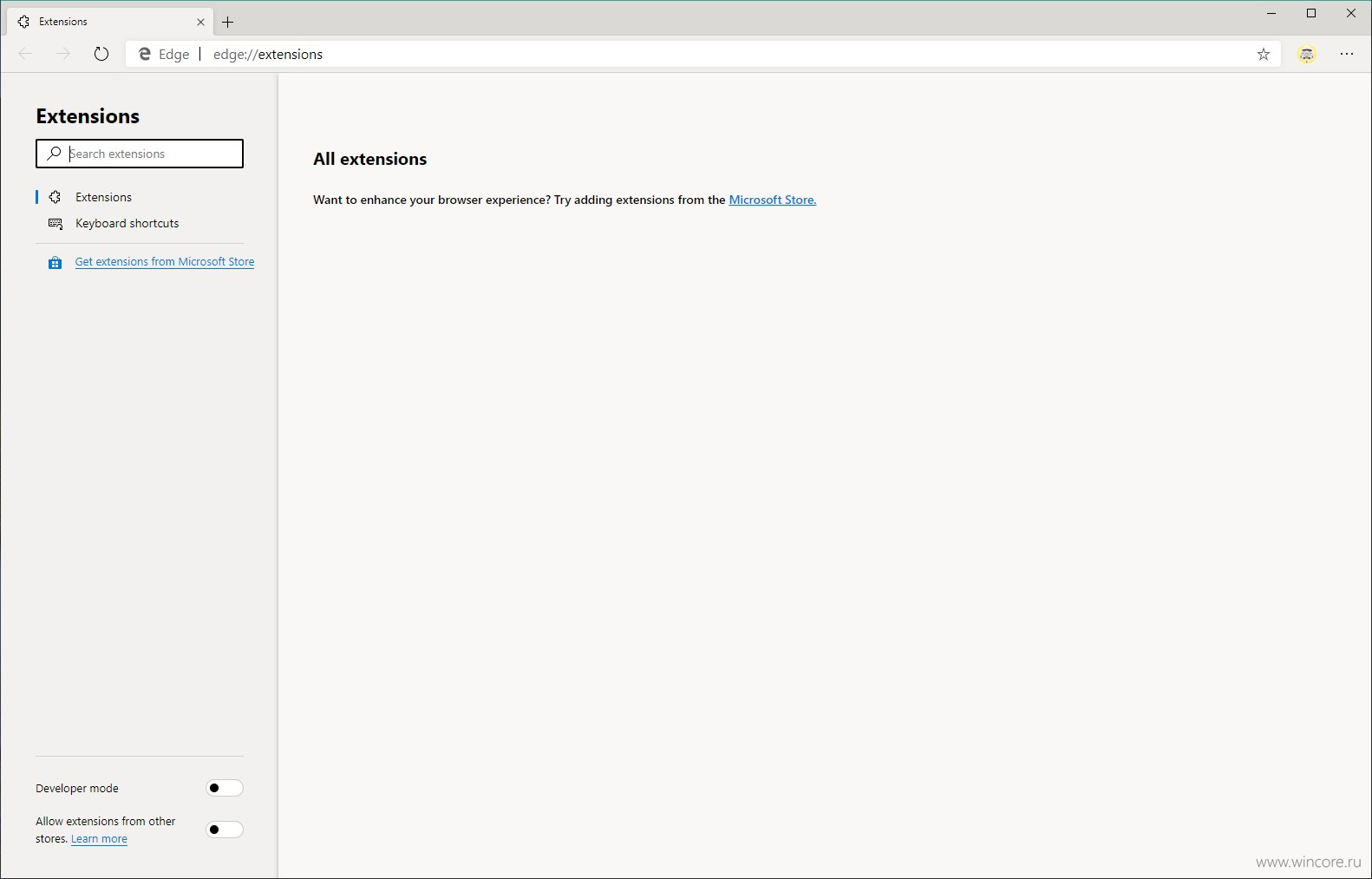This screenshot has height=879, width=1372.
Task: Click the Extensions sidebar heading
Action: click(x=88, y=116)
